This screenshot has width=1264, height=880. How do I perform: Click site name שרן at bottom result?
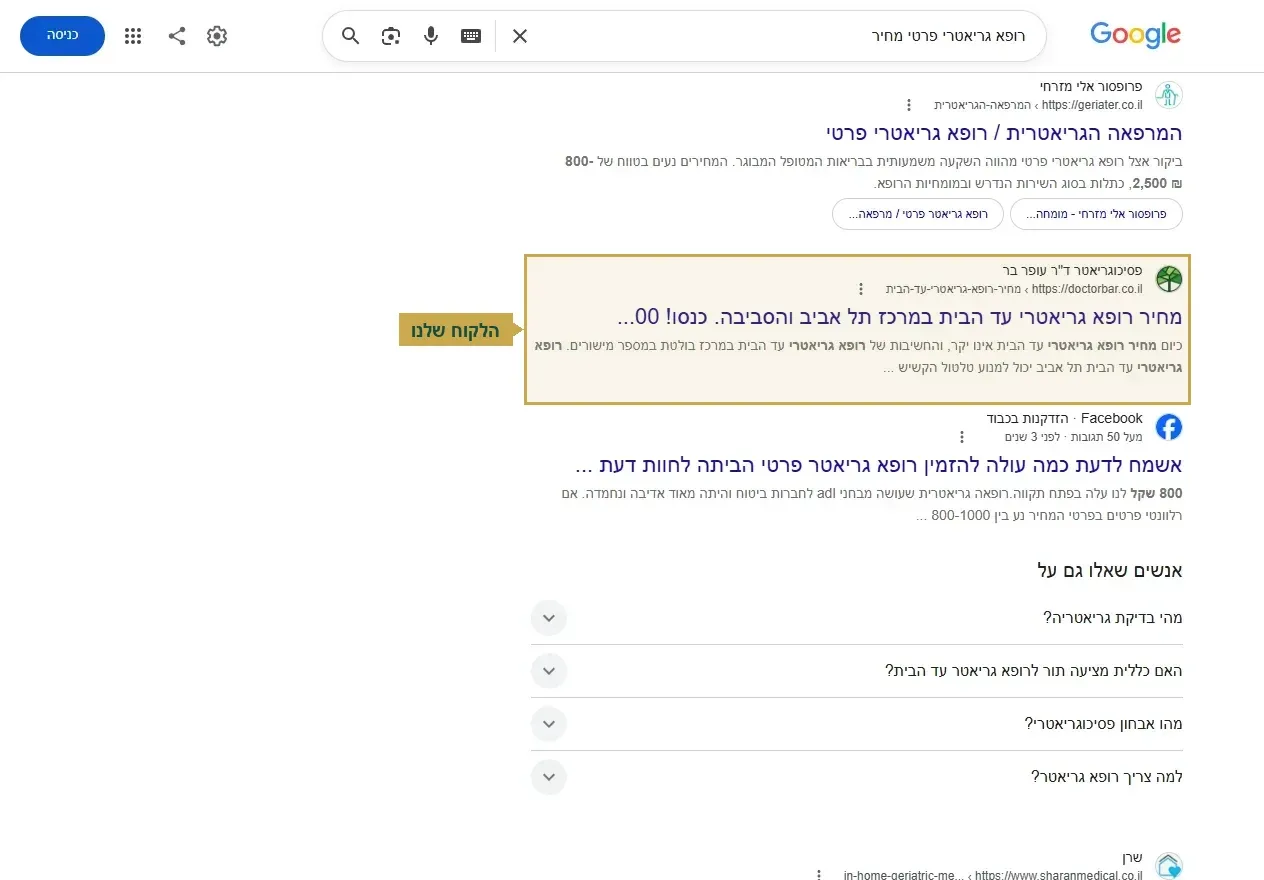click(x=1132, y=858)
